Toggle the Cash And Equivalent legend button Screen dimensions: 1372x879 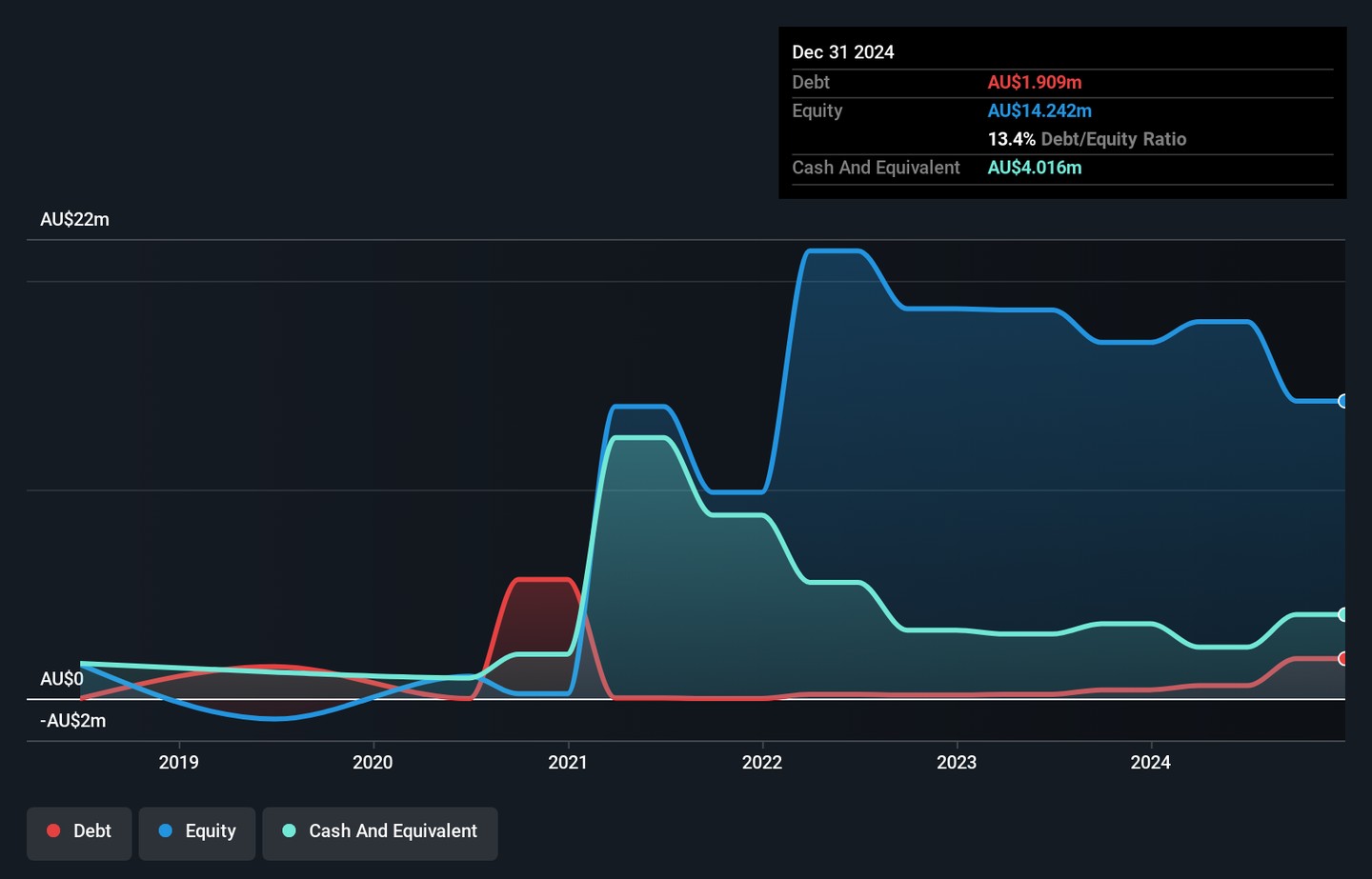380,832
